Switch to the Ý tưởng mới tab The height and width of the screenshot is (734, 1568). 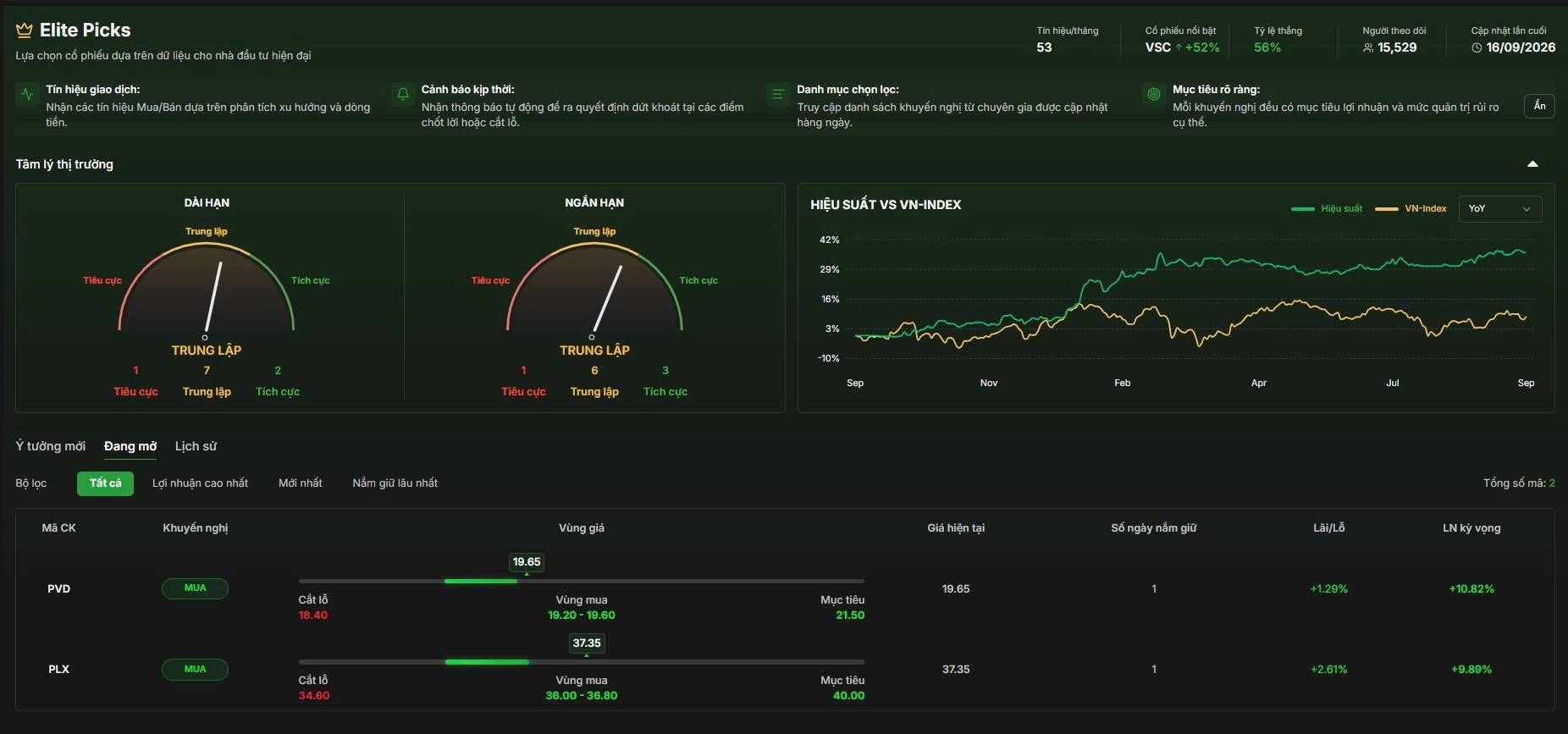click(x=51, y=446)
